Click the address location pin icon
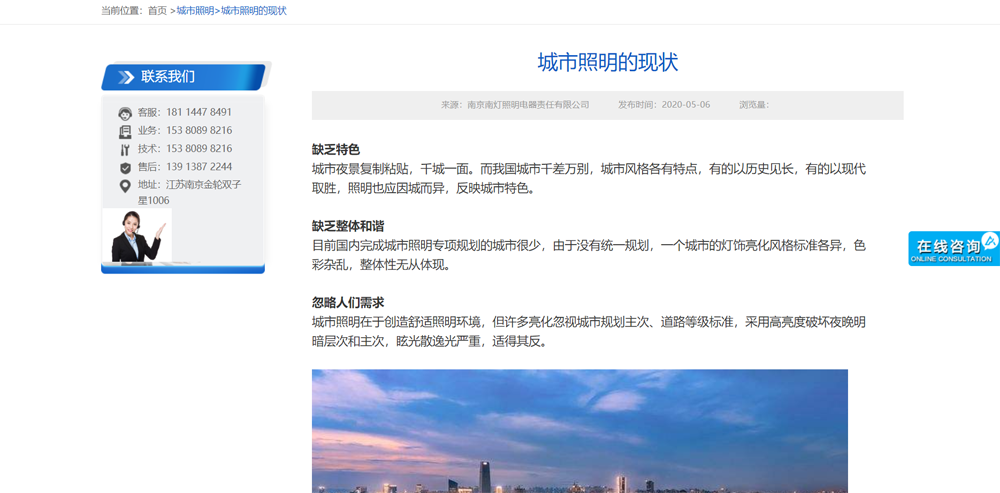The height and width of the screenshot is (493, 1000). pos(125,186)
